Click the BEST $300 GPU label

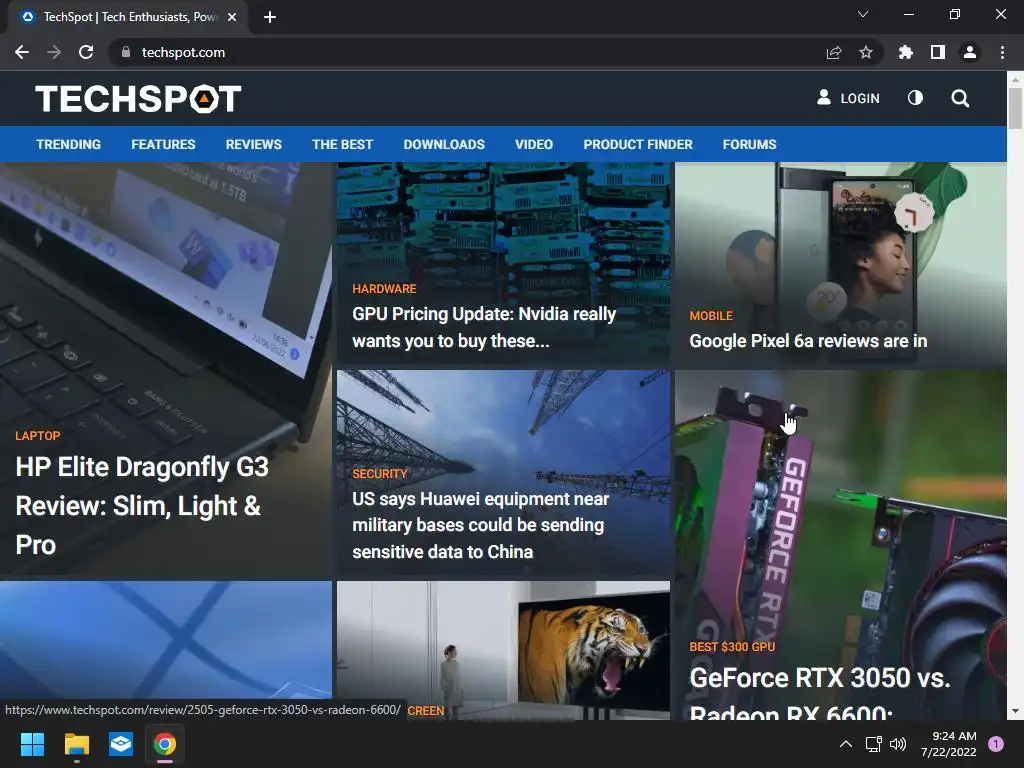click(x=732, y=647)
